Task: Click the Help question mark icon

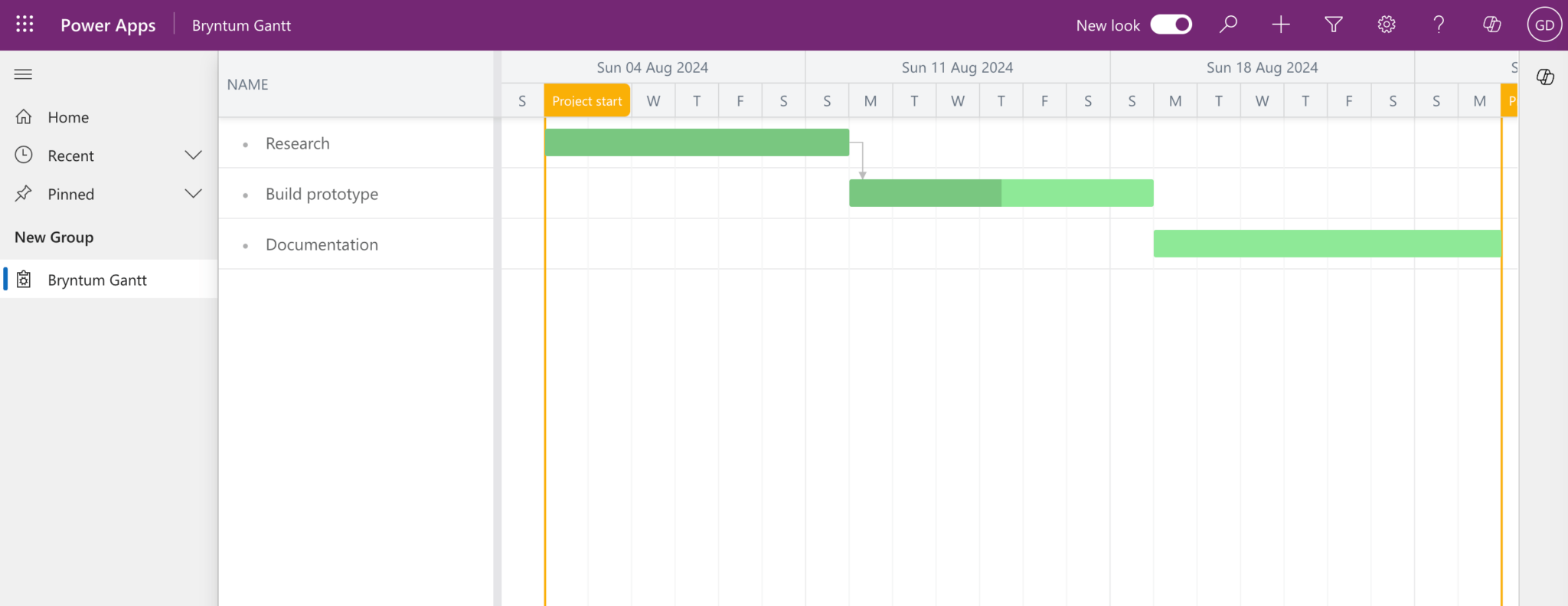Action: coord(1439,25)
